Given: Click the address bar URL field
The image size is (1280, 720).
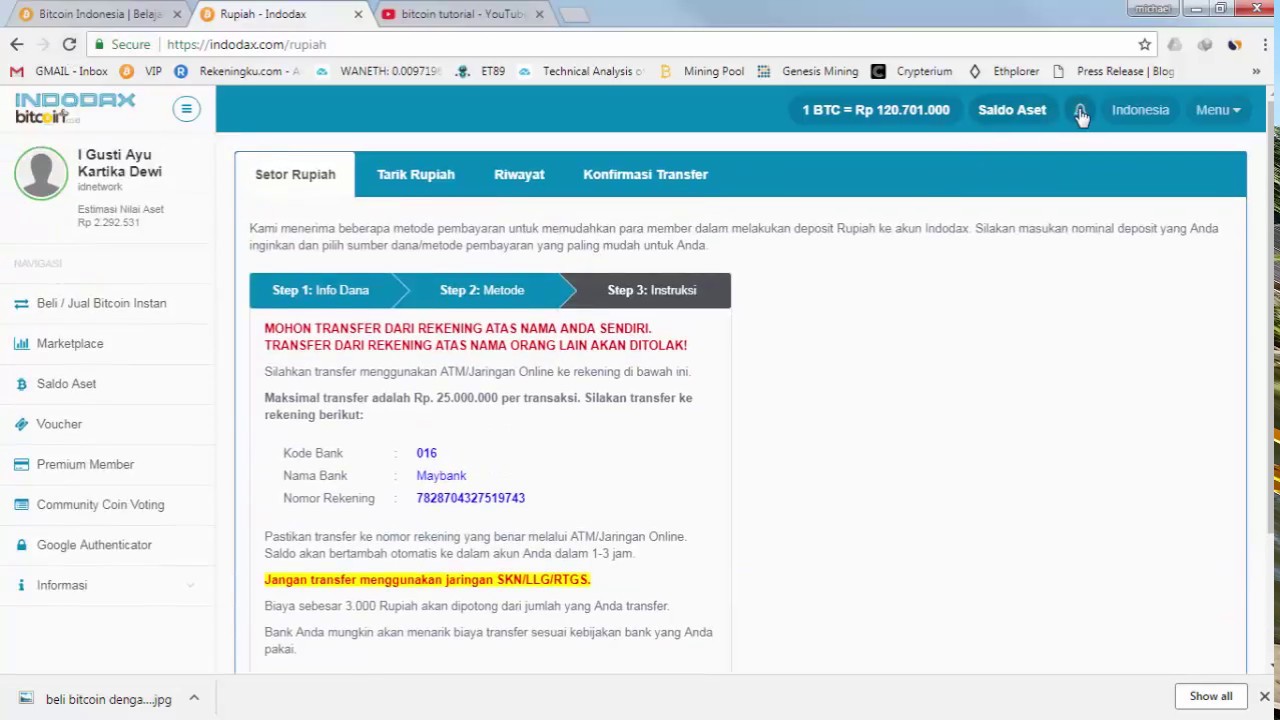Looking at the screenshot, I should [620, 44].
